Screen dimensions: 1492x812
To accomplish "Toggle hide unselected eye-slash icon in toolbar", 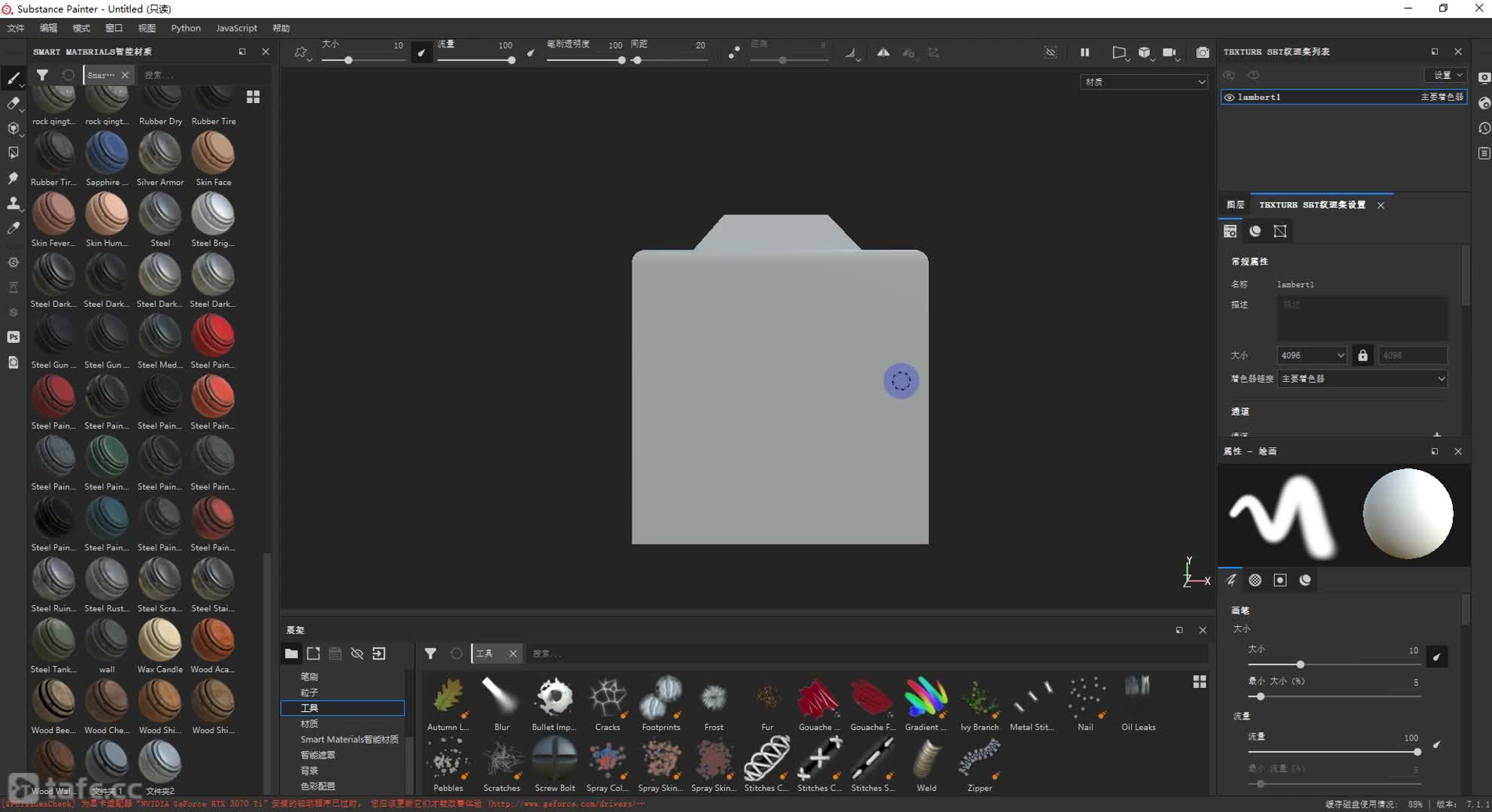I will pos(1051,53).
